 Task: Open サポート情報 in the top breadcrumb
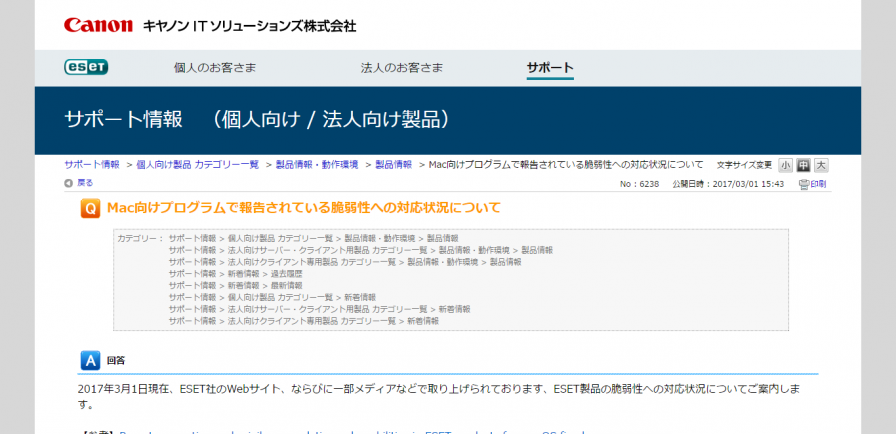point(92,164)
